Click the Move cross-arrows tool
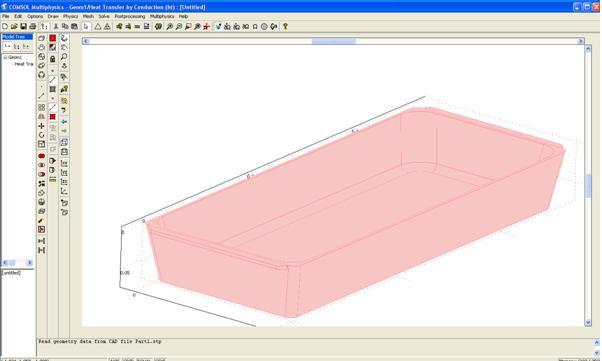Image resolution: width=602 pixels, height=361 pixels. (41, 126)
